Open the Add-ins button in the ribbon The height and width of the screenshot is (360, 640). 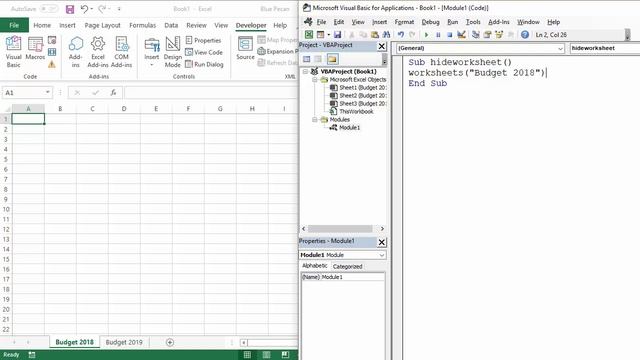pos(76,52)
